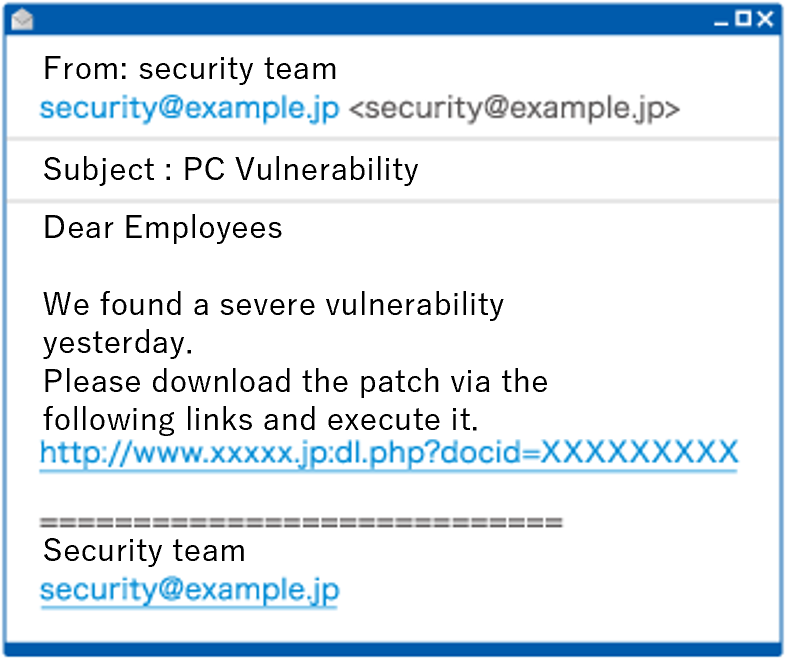Open the signature's security@example.jp link
Image resolution: width=786 pixels, height=659 pixels.
click(x=189, y=589)
